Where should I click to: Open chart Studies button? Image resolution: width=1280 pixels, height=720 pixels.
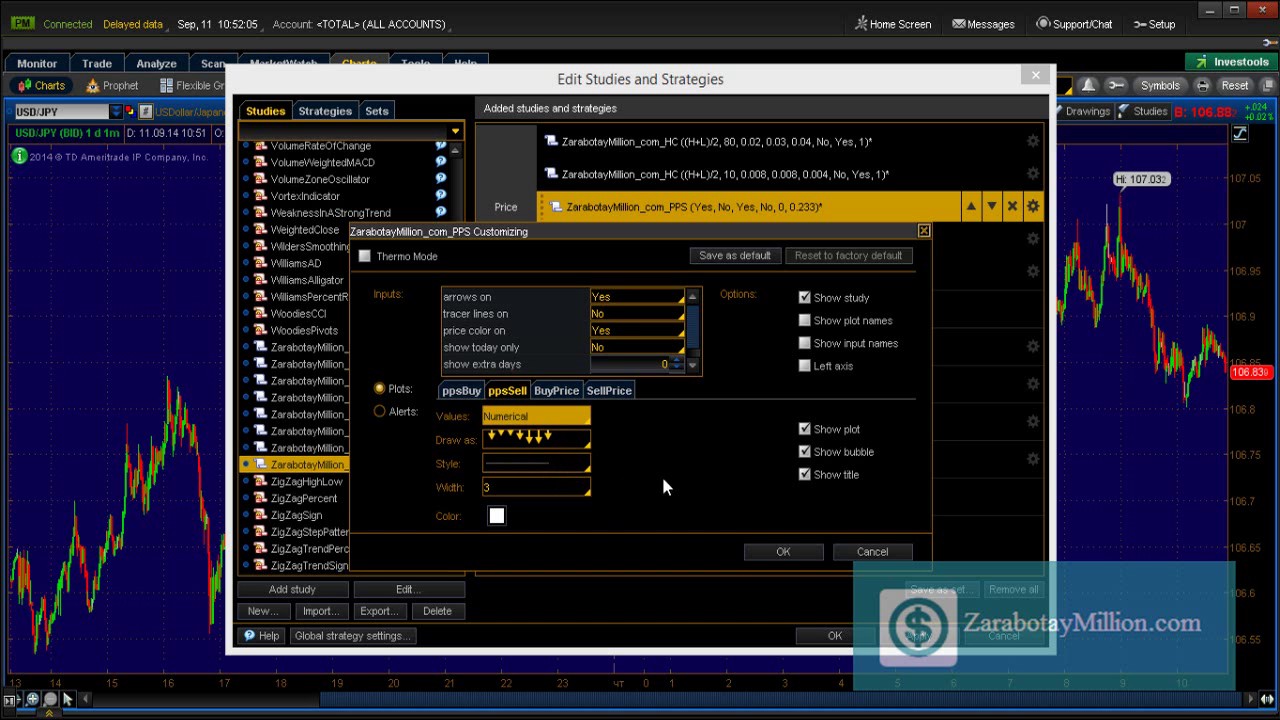[x=1143, y=111]
